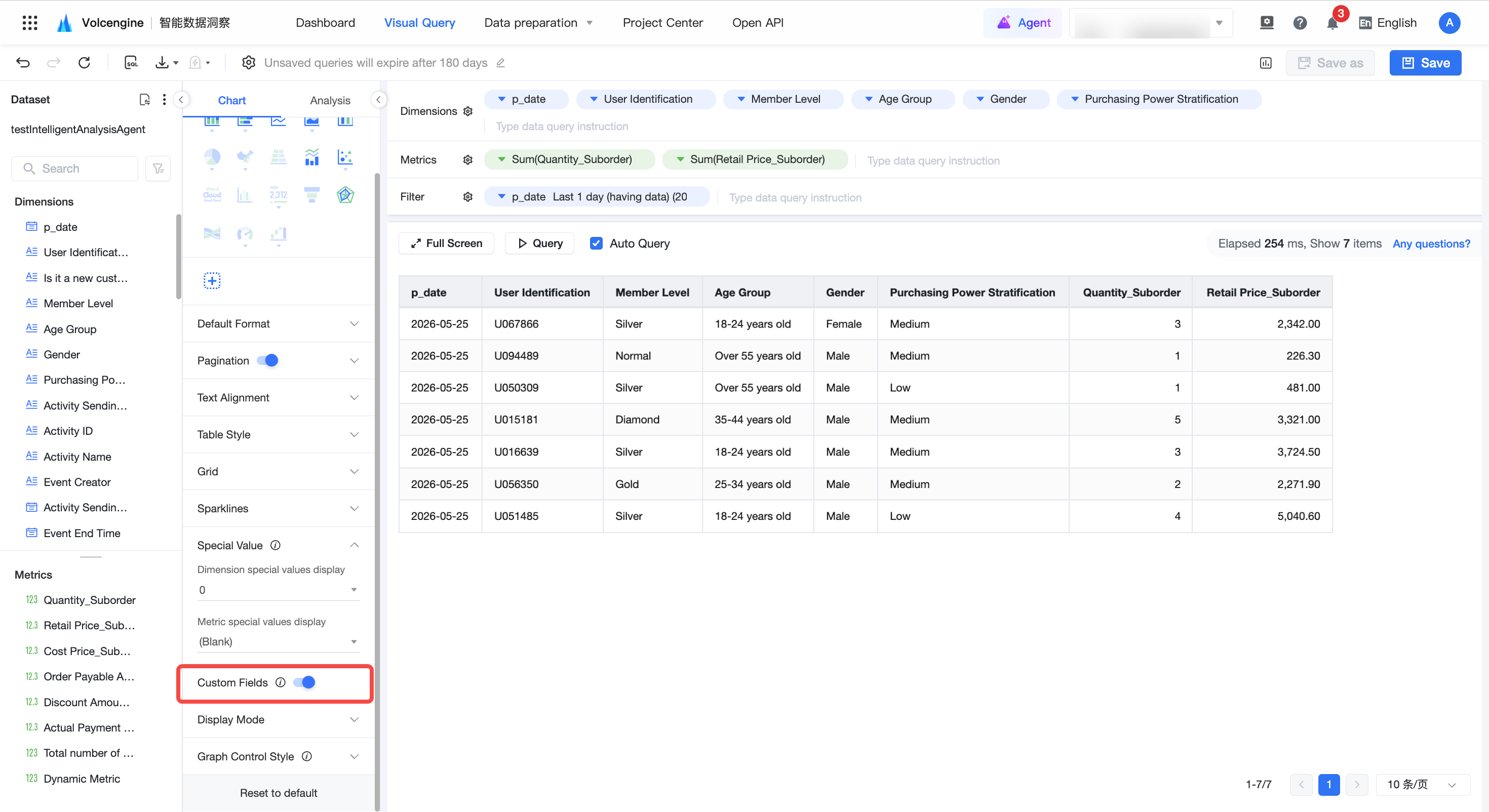Image resolution: width=1489 pixels, height=812 pixels.
Task: Open the app launcher grid icon
Action: point(29,23)
